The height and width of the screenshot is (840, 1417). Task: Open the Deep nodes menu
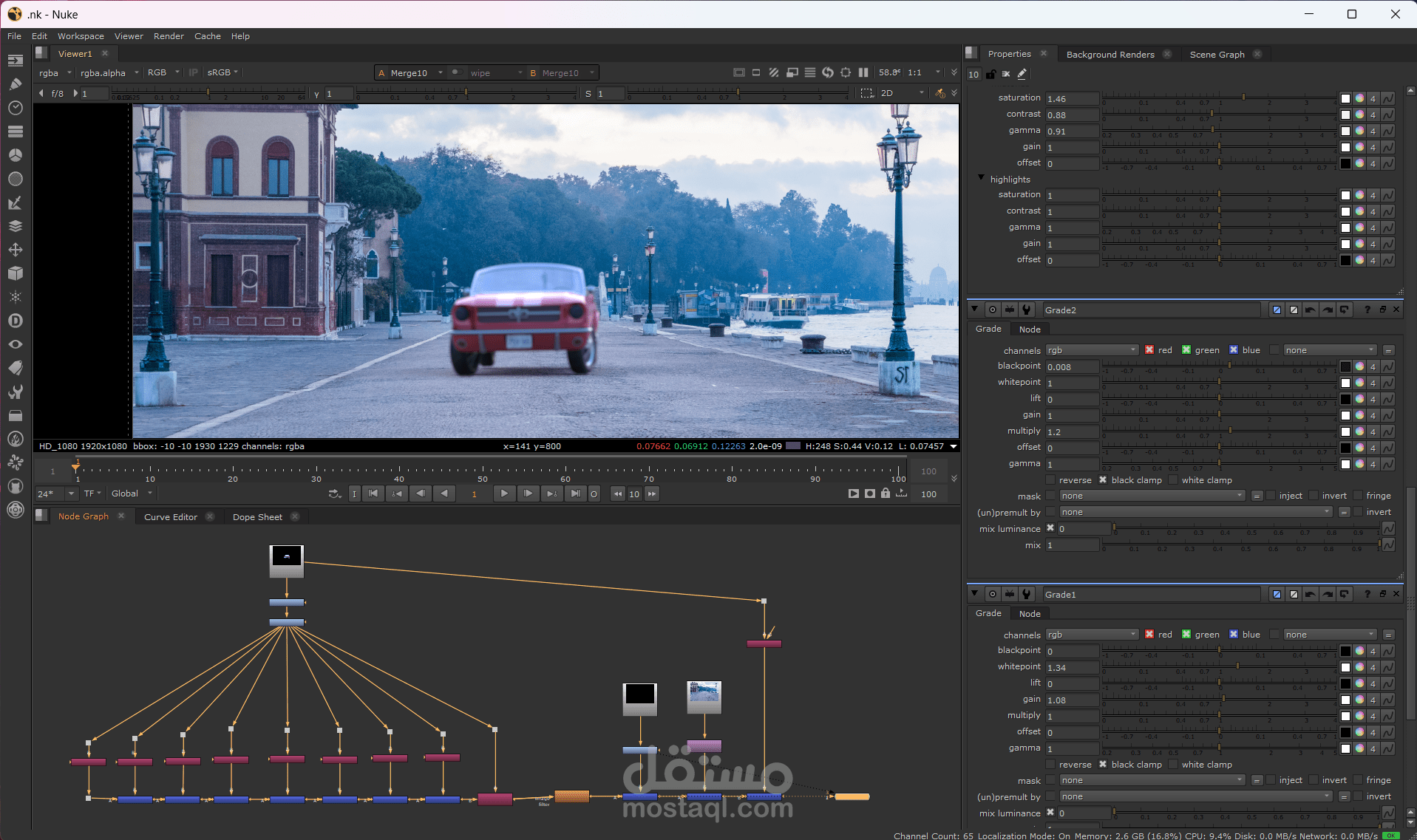click(x=15, y=321)
